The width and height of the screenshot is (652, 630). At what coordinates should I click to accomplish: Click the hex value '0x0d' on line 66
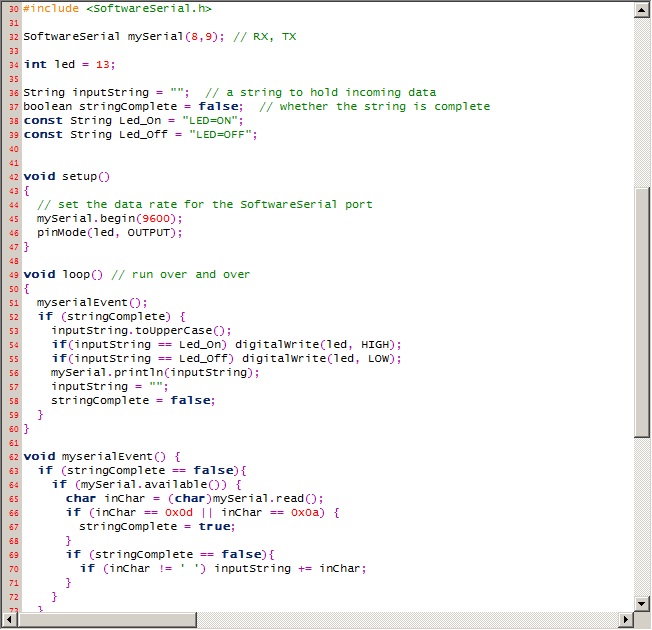pos(179,513)
